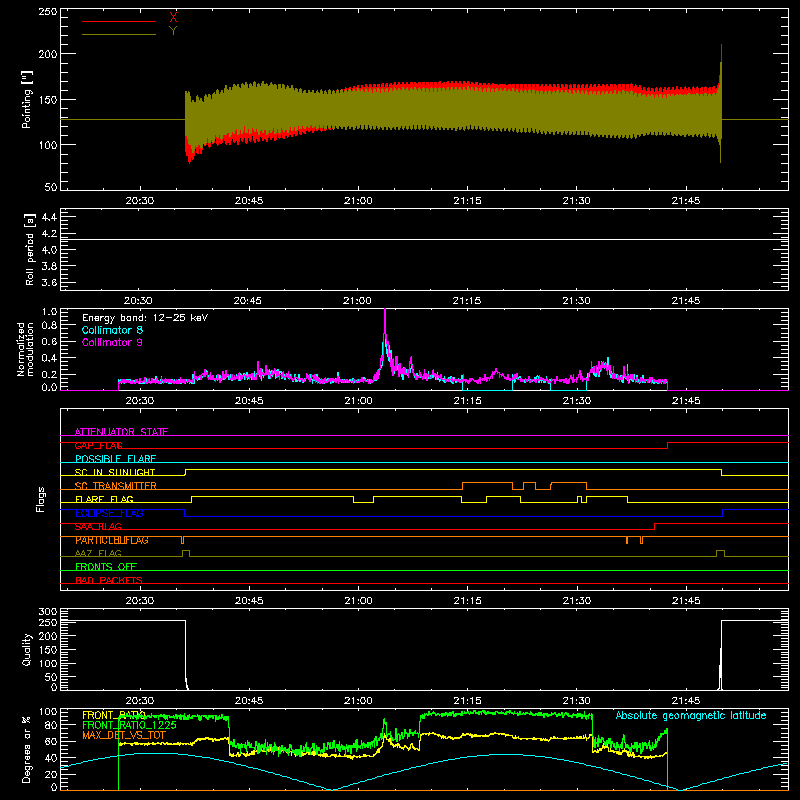
Task: Click 21:15 time label under modulation panel
Action: [467, 401]
